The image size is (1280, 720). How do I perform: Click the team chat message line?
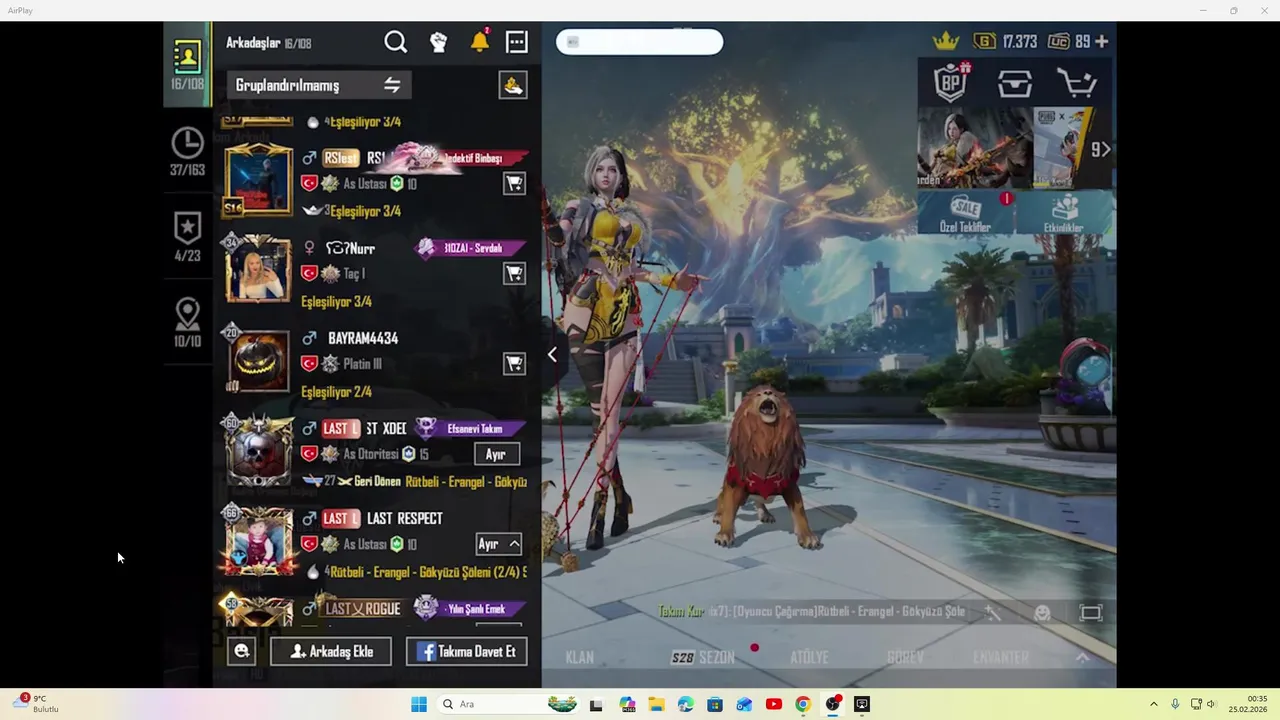[811, 612]
